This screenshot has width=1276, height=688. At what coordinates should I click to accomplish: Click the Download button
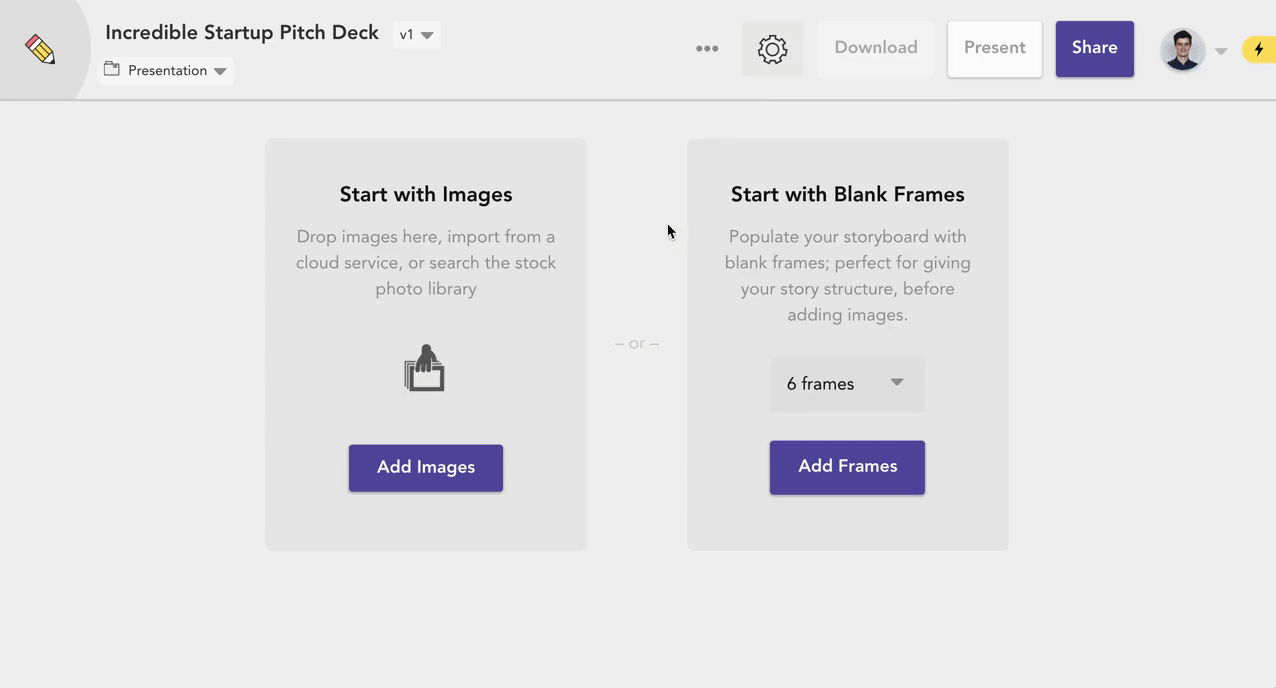[x=875, y=47]
